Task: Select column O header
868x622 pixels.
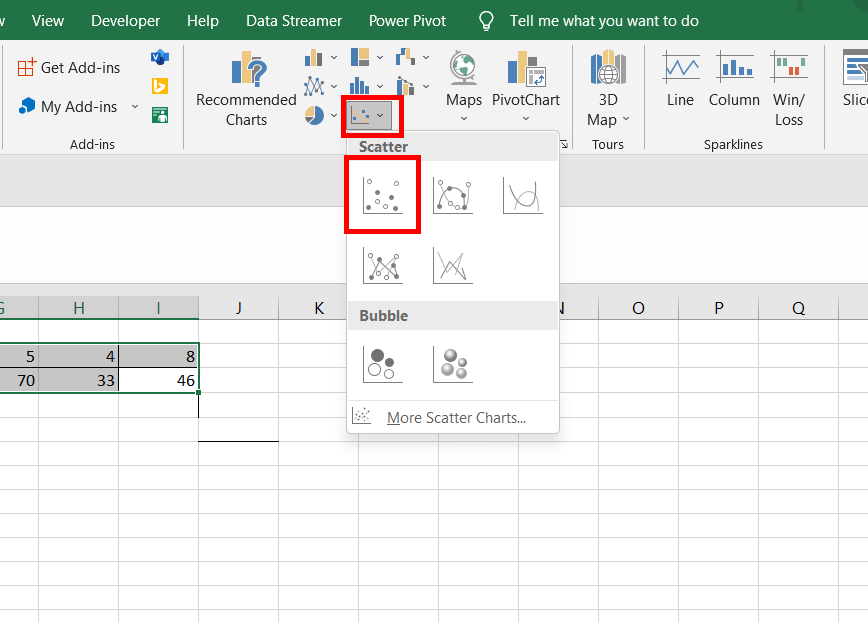Action: [x=638, y=308]
